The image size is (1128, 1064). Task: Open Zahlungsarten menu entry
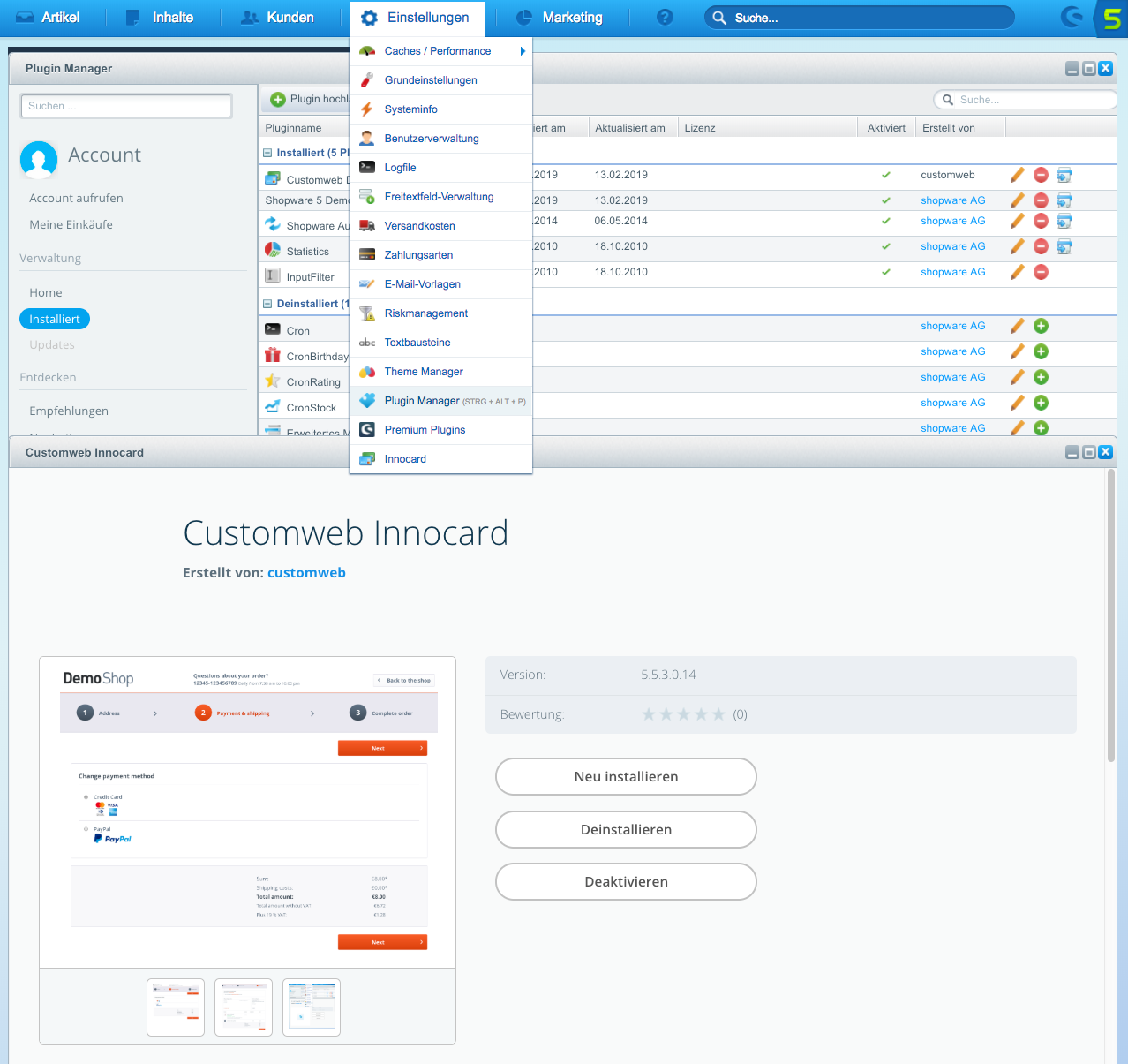click(x=440, y=255)
